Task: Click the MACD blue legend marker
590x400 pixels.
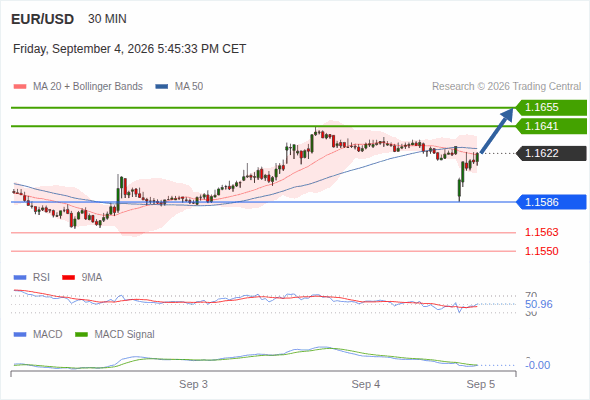Action: pyautogui.click(x=20, y=335)
